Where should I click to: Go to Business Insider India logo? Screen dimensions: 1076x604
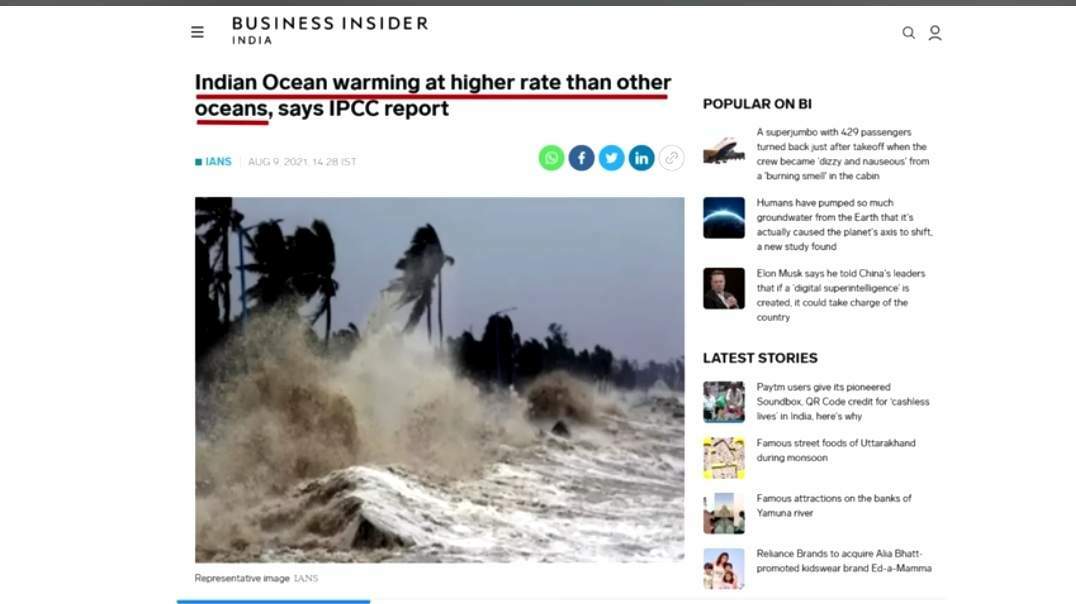point(329,31)
